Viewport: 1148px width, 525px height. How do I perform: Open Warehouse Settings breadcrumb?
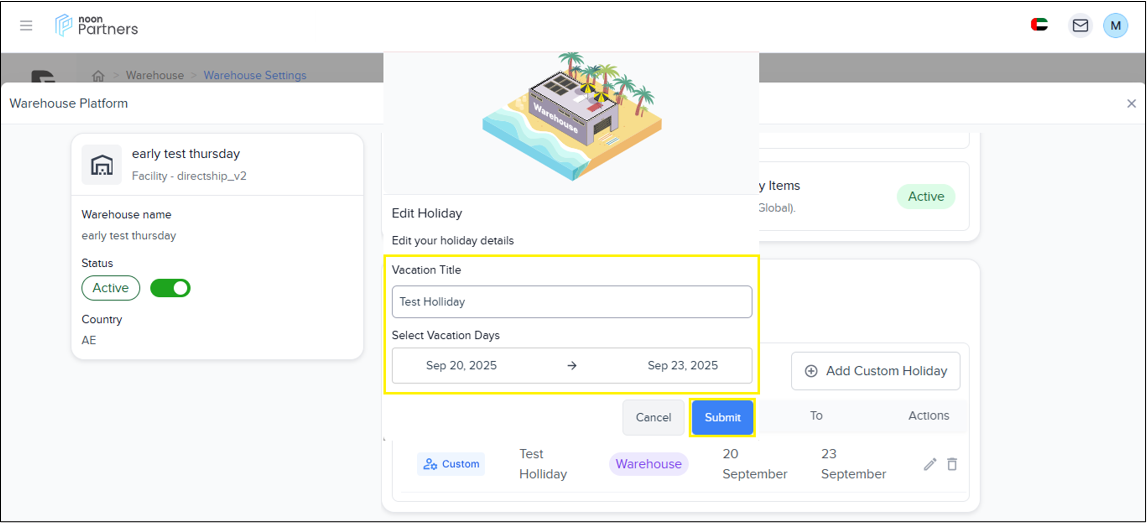pos(255,76)
